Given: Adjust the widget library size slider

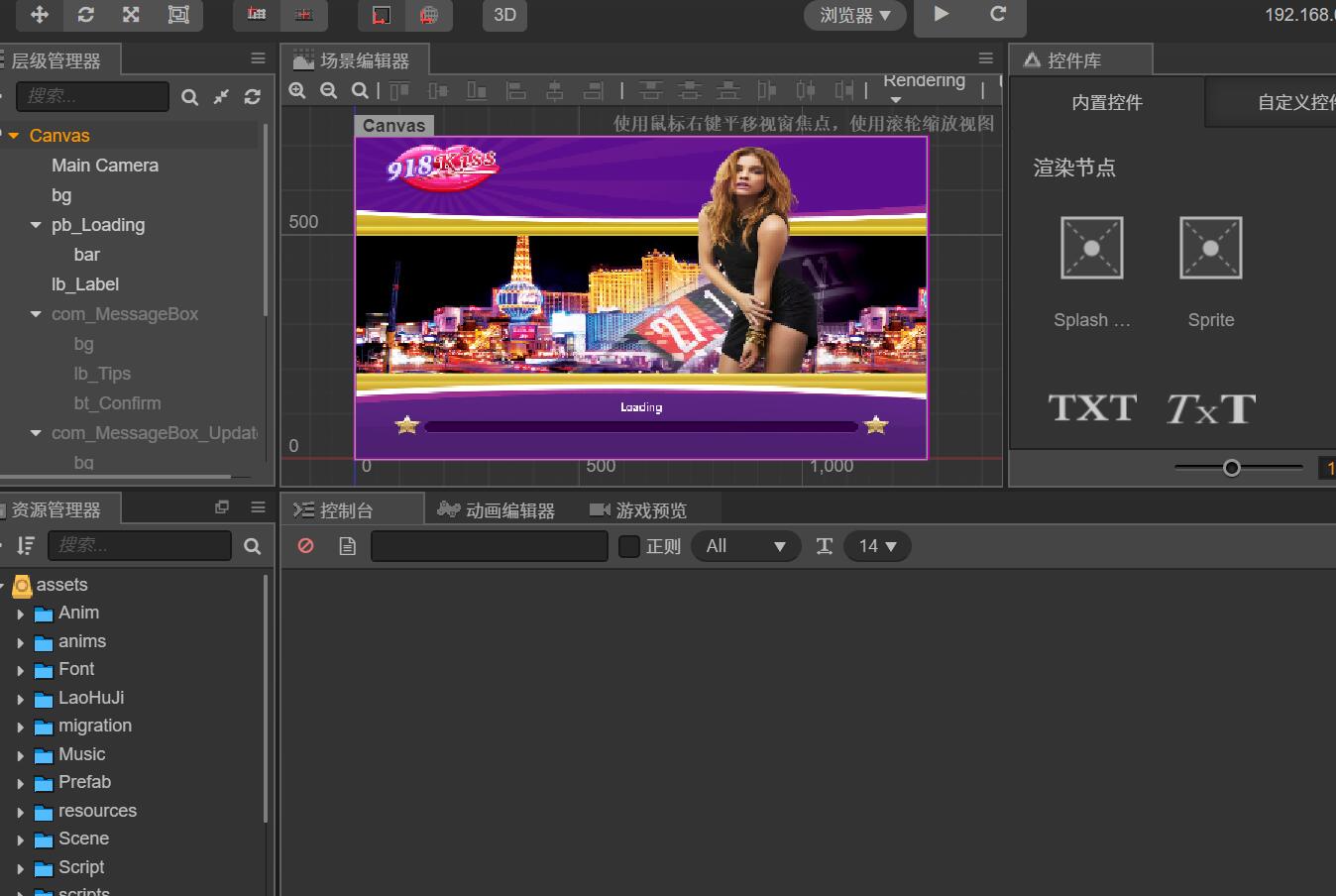Looking at the screenshot, I should point(1231,468).
